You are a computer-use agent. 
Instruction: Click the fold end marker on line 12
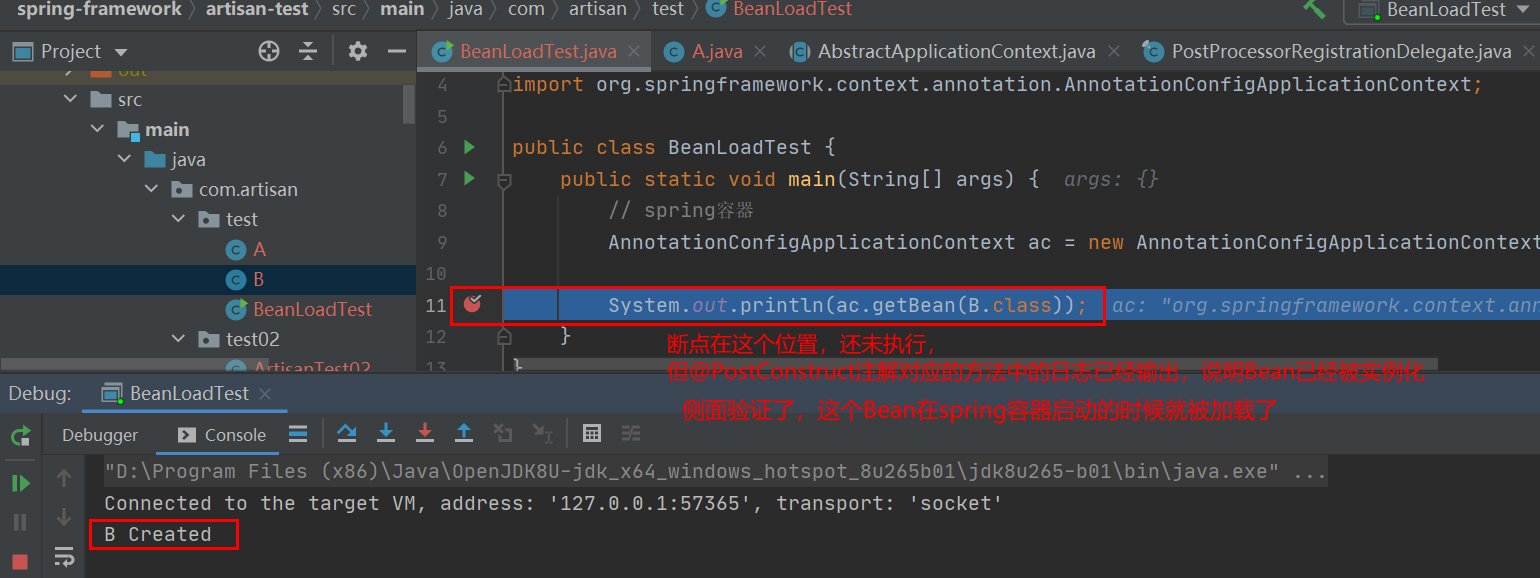pos(504,335)
